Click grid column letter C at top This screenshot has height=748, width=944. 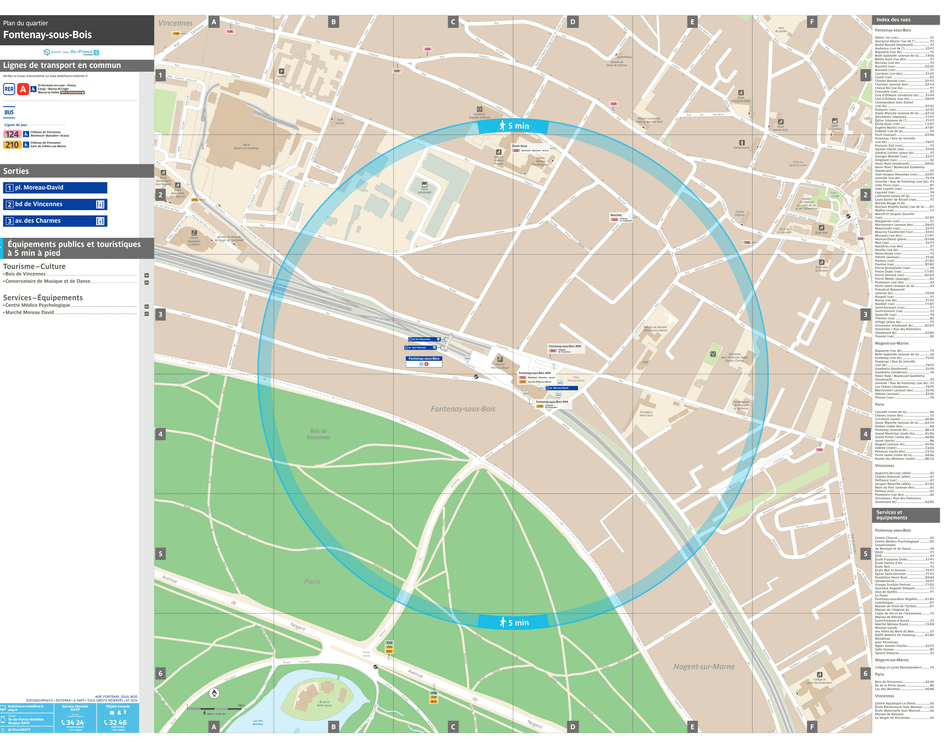click(x=453, y=21)
